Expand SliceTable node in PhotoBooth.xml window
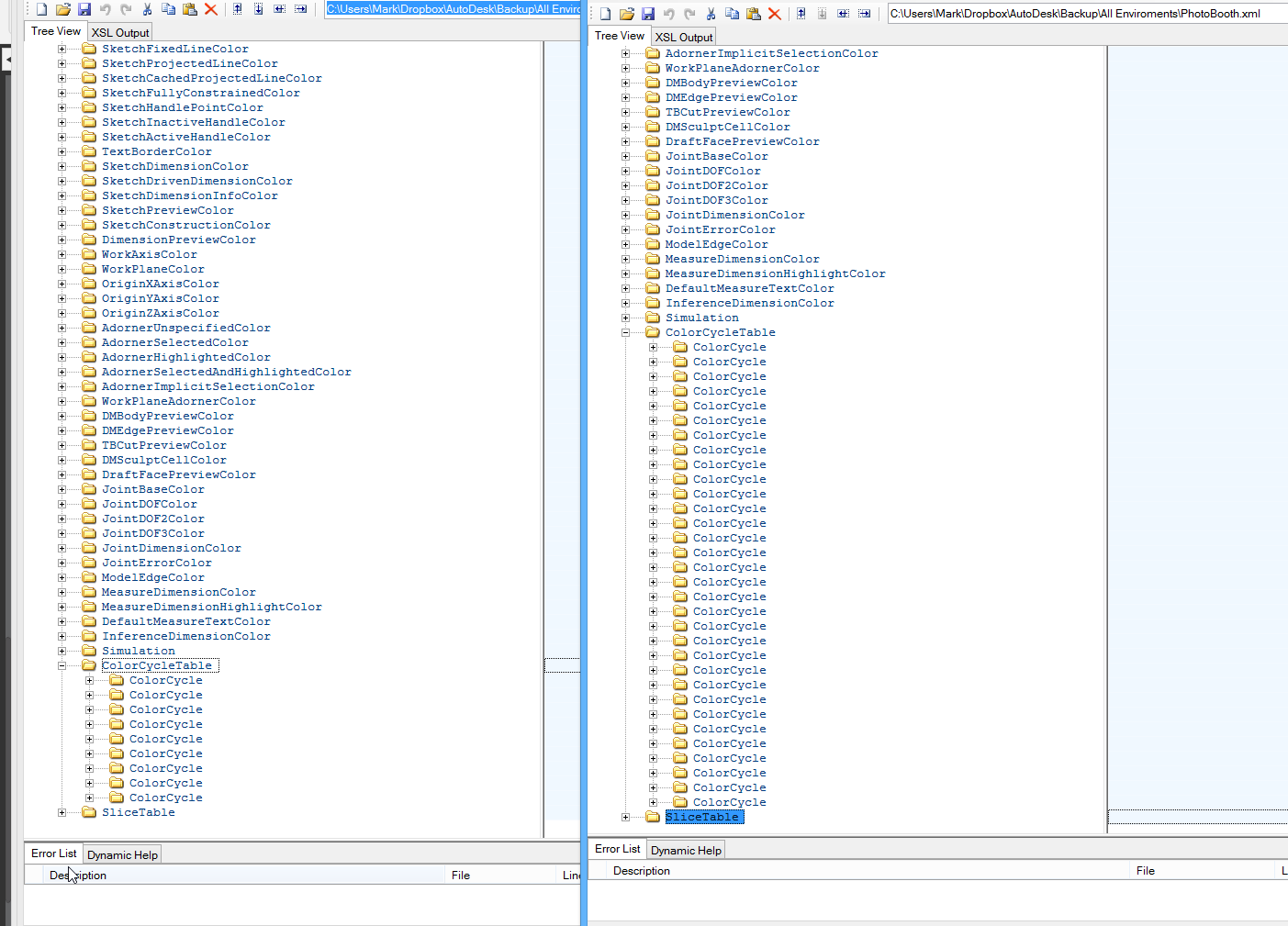The image size is (1288, 926). point(625,817)
